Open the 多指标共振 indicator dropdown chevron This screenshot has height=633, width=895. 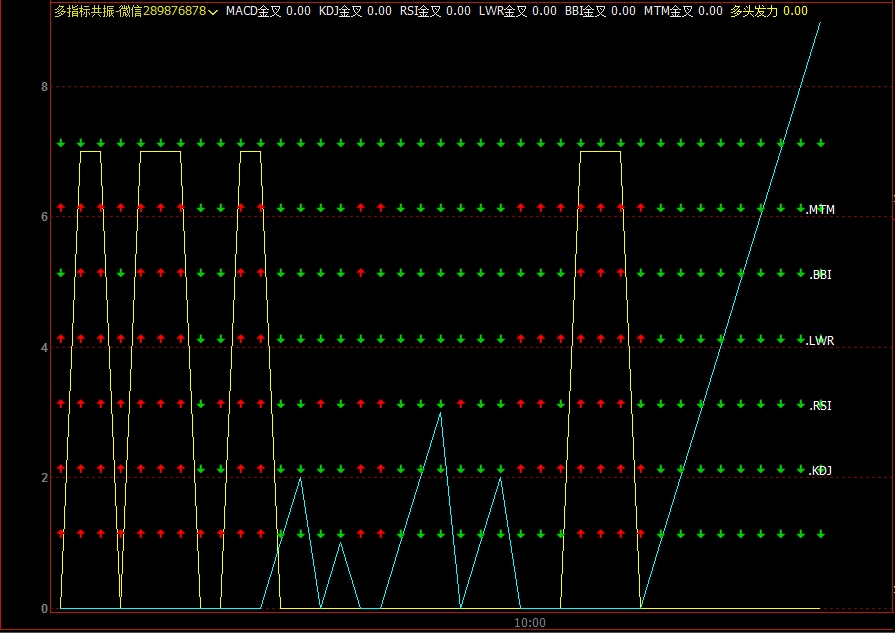tap(214, 12)
